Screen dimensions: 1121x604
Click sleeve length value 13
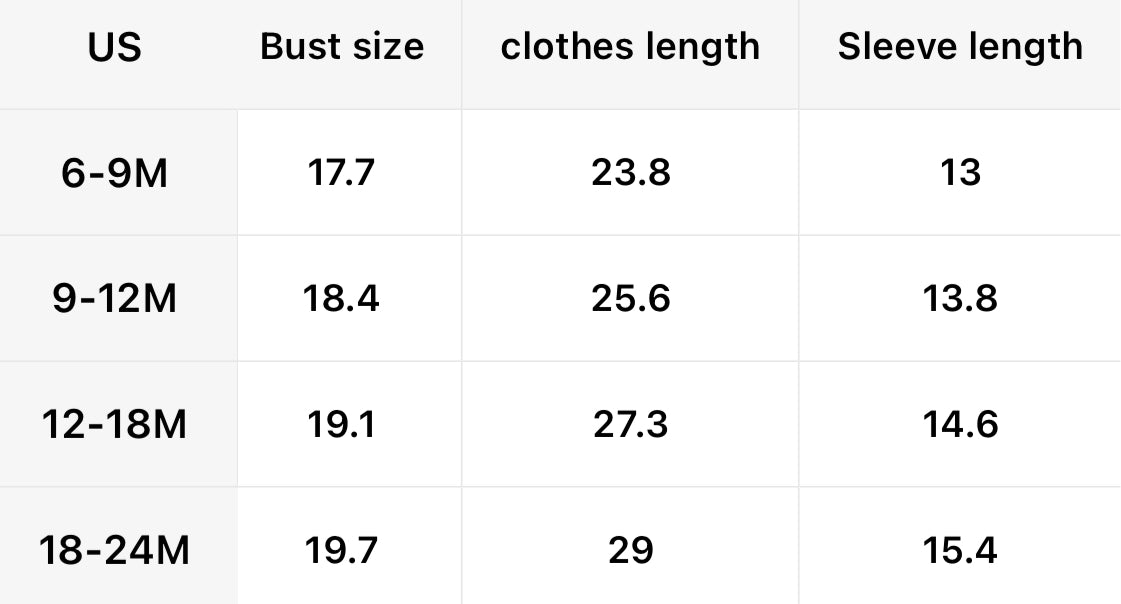point(960,173)
